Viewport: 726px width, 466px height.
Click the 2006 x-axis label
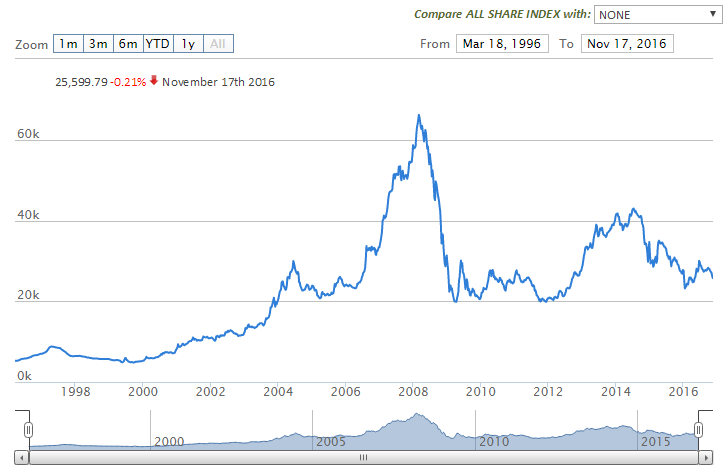(x=345, y=392)
